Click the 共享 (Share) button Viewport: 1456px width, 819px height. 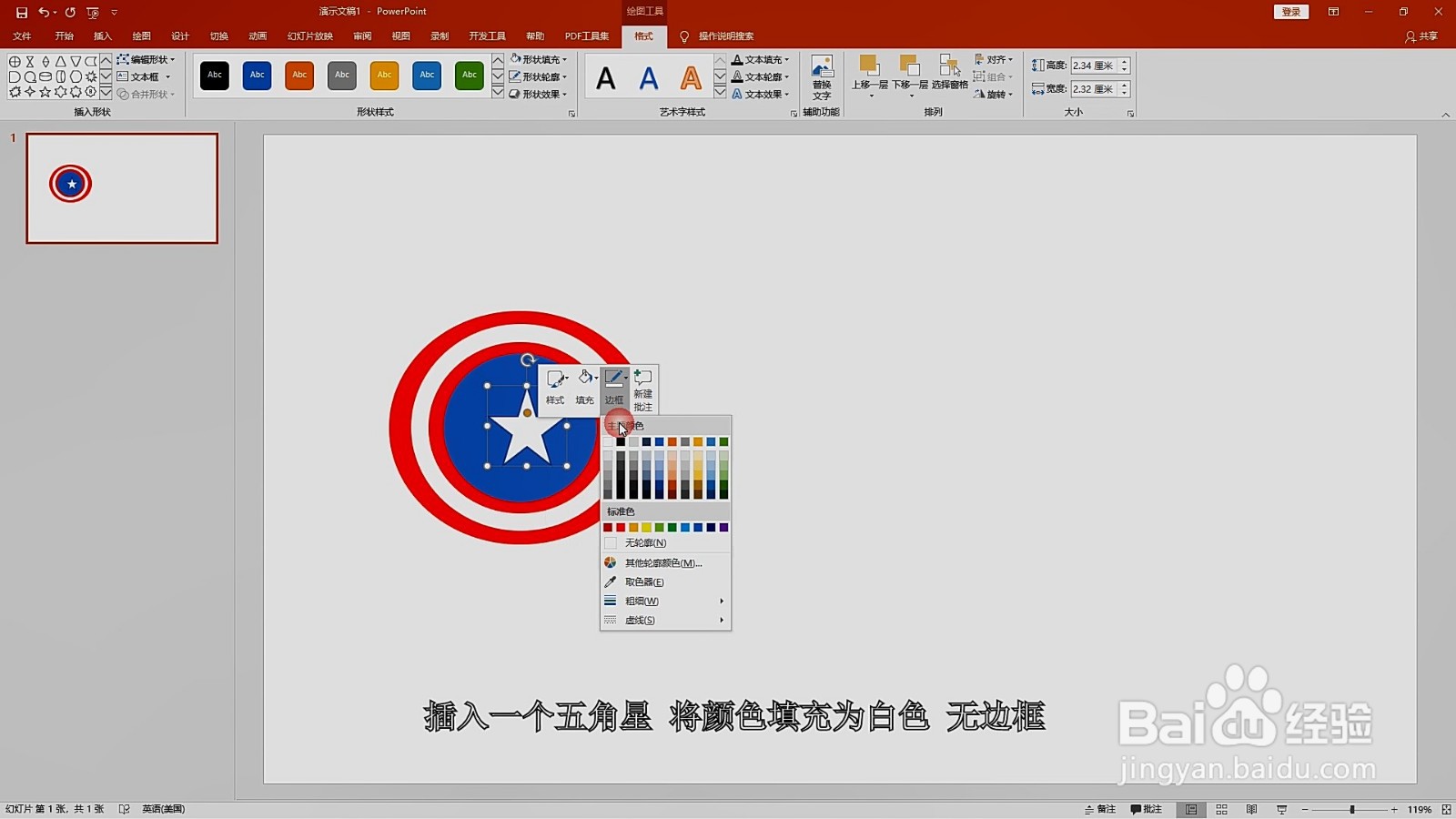point(1421,36)
